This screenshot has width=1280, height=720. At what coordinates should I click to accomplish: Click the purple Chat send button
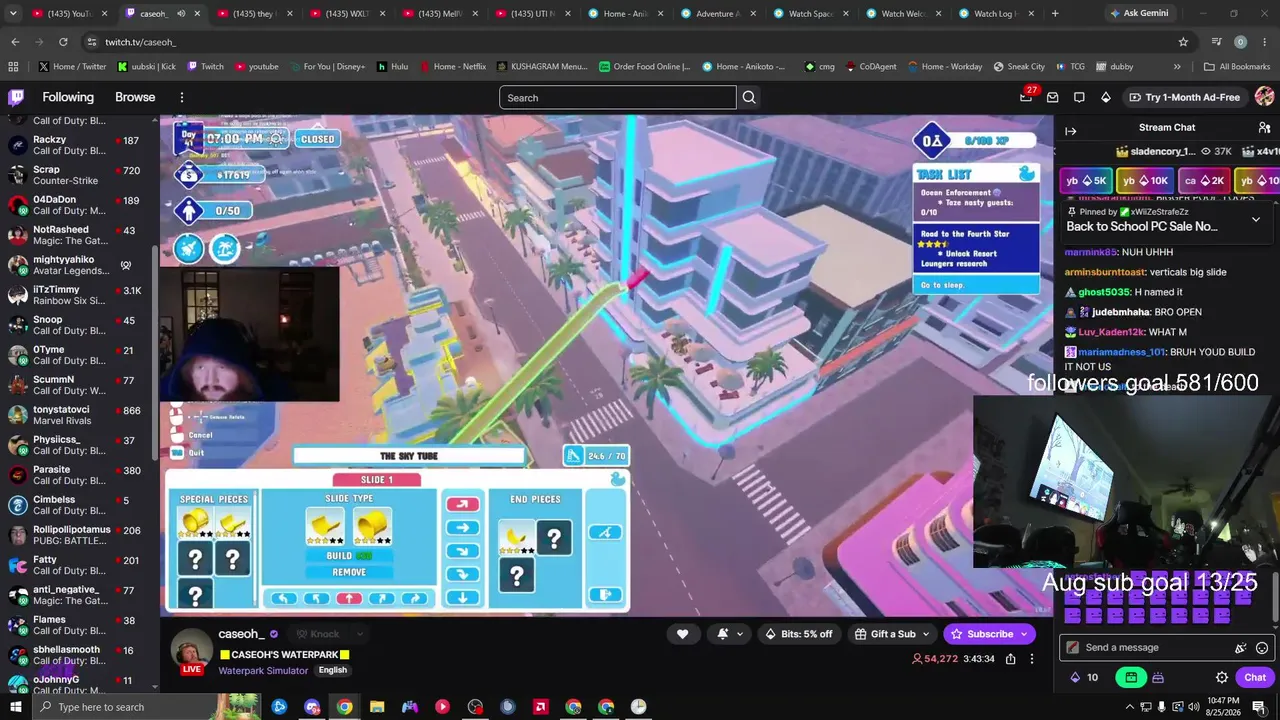coord(1256,677)
